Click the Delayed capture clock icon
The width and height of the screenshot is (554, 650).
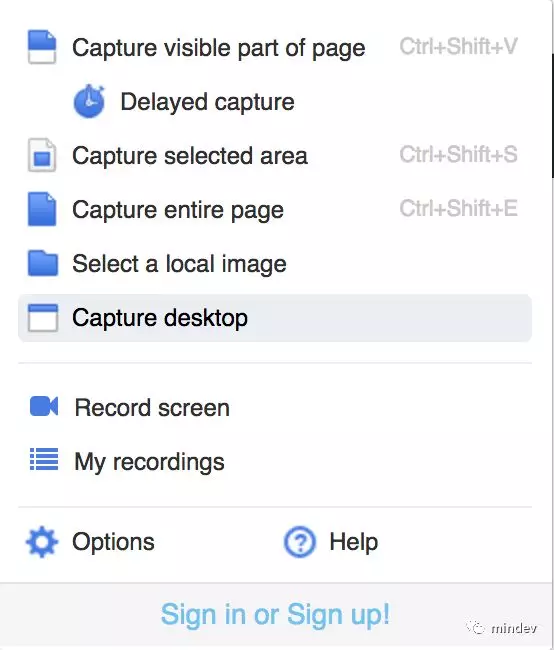point(89,101)
